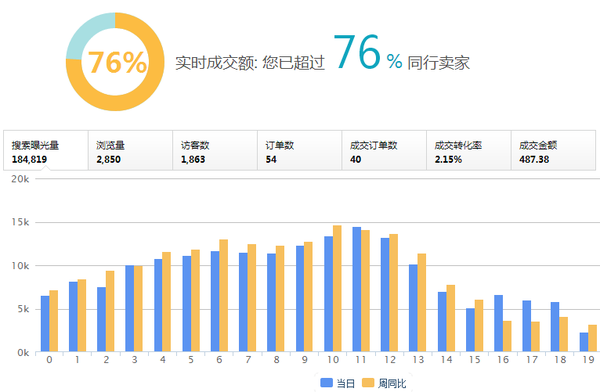Viewport: 600px width, 392px height.
Task: Click the blue bar at hour 18
Action: click(555, 327)
